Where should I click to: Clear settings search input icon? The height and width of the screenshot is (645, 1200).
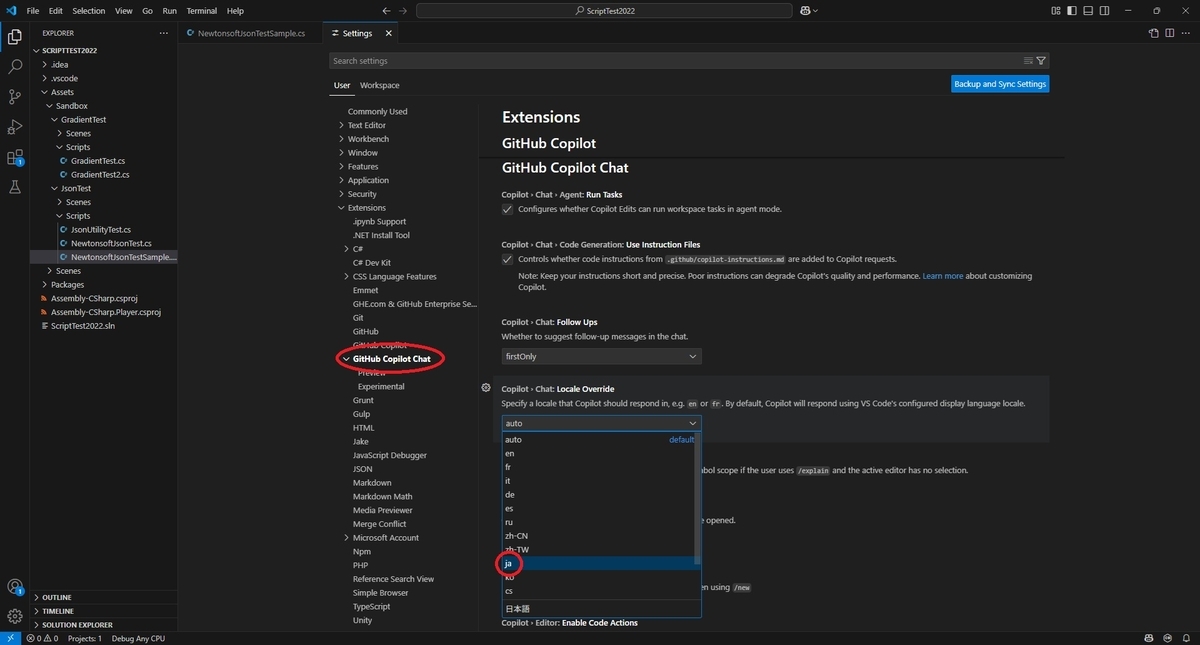click(x=1028, y=61)
